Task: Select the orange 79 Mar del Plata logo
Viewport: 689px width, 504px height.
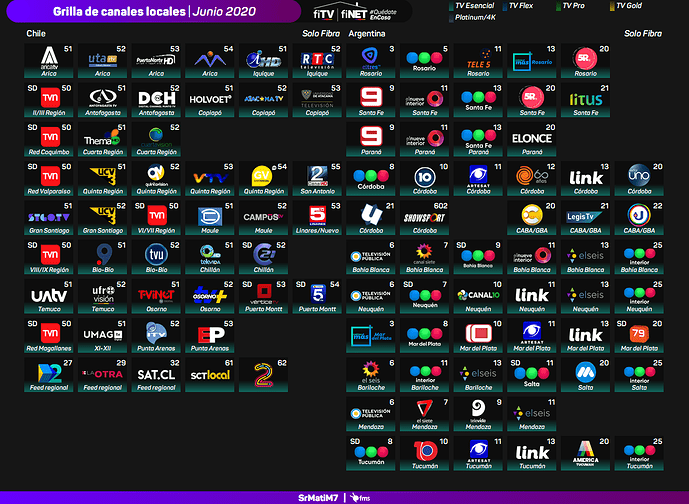Action: tap(638, 334)
